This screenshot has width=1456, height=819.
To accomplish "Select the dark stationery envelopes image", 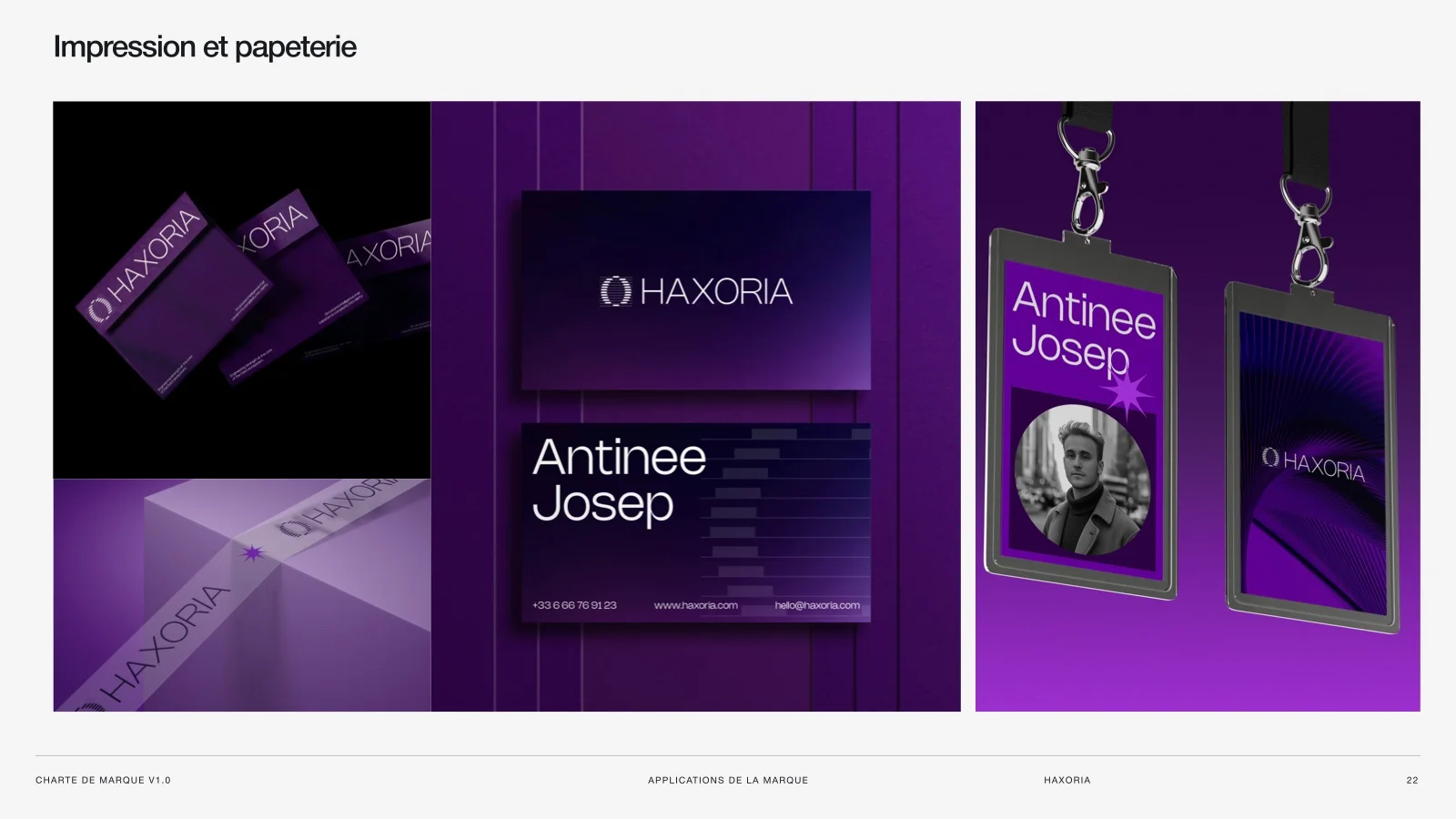I will [242, 289].
